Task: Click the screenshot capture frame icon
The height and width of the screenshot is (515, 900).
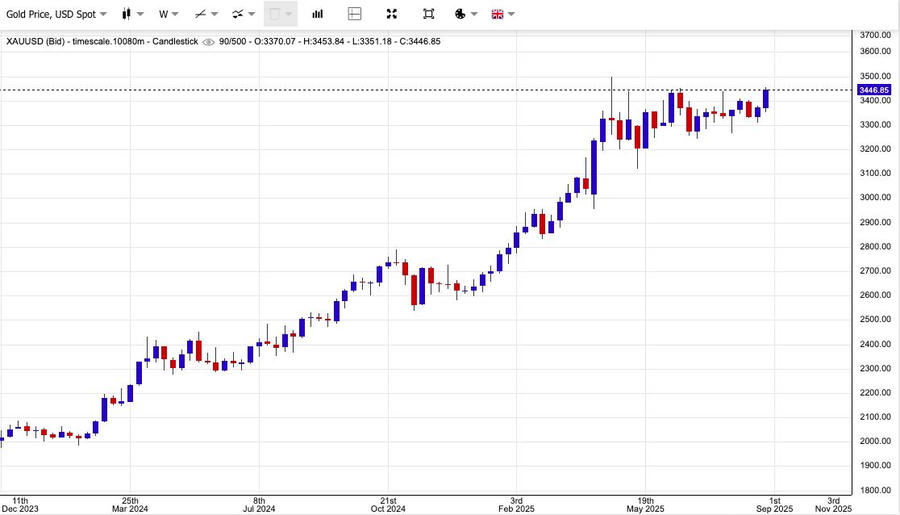Action: (428, 14)
